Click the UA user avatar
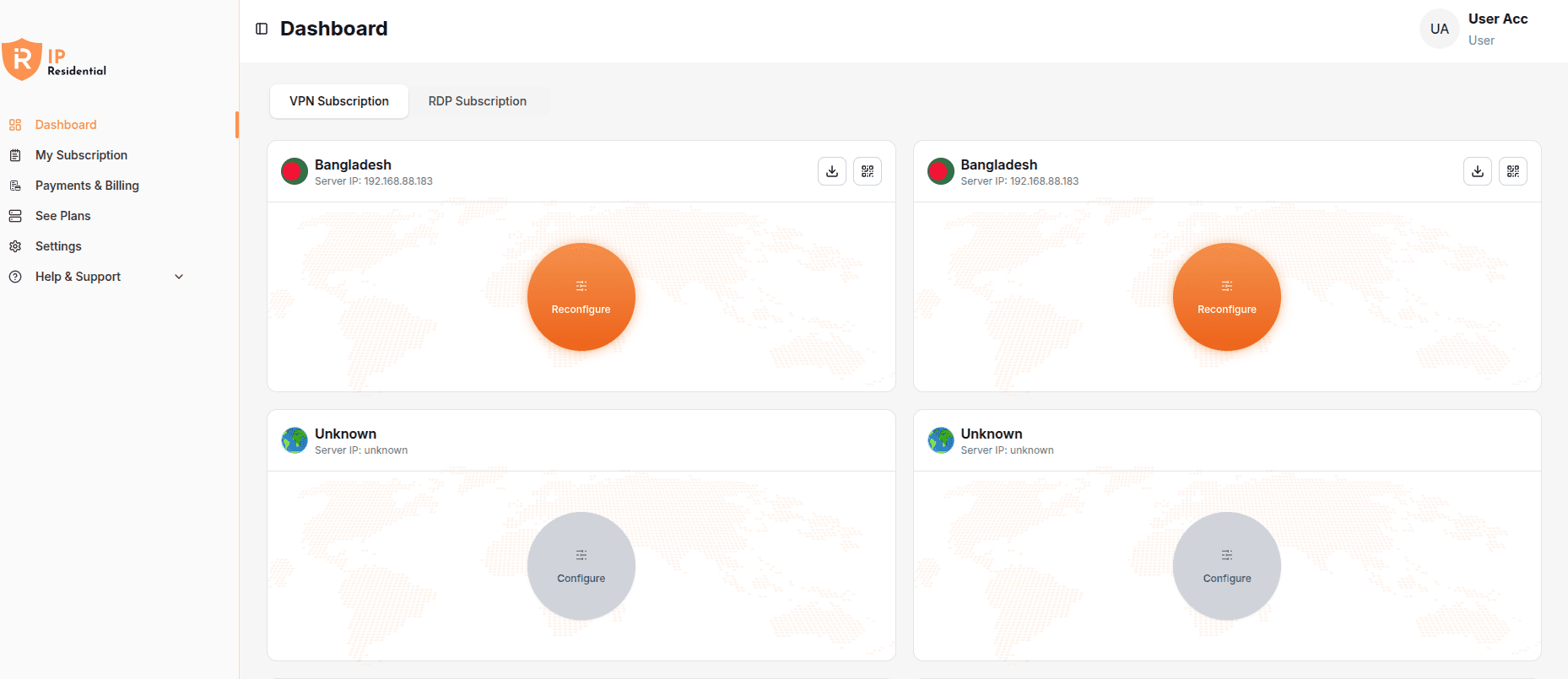 [1439, 30]
